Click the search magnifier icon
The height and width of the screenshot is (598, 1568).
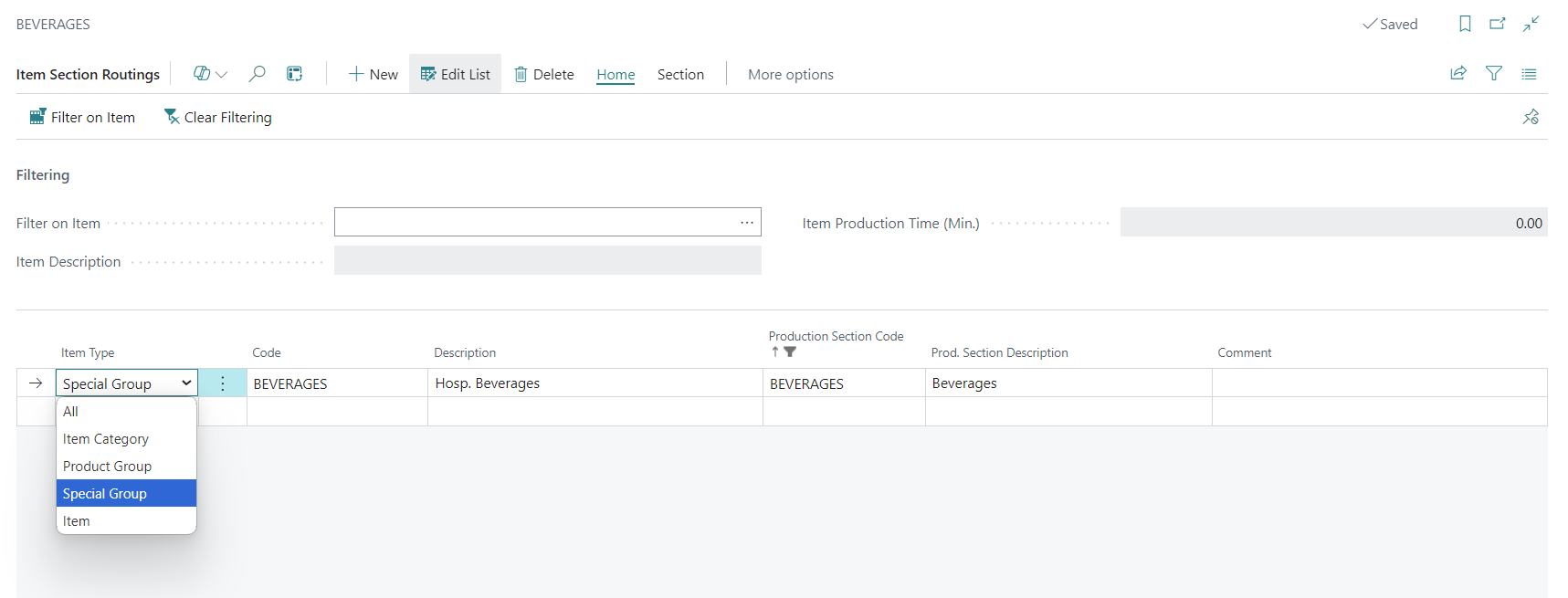[258, 74]
